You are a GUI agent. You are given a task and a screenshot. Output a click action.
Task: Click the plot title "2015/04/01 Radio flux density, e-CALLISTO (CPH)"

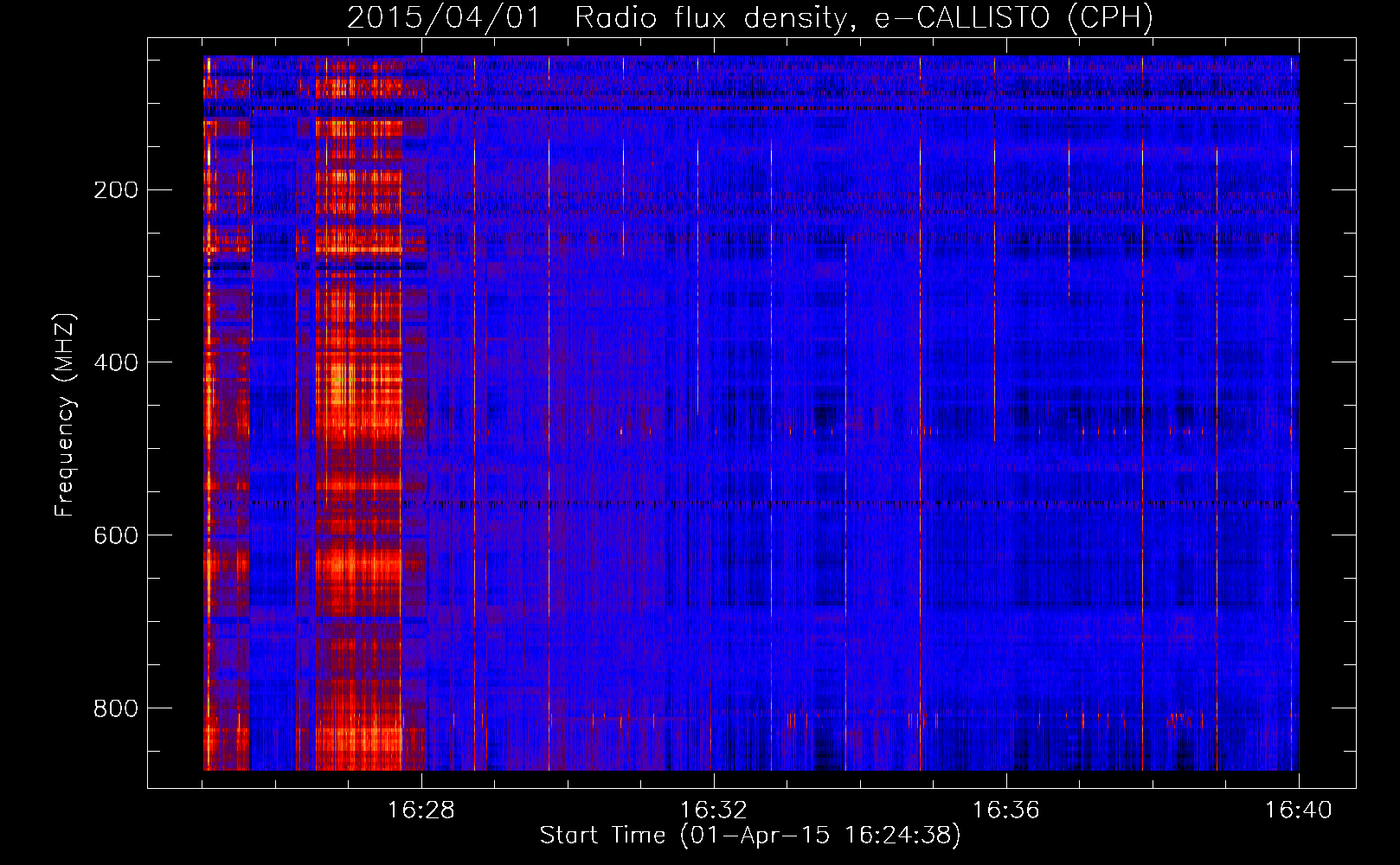tap(750, 18)
